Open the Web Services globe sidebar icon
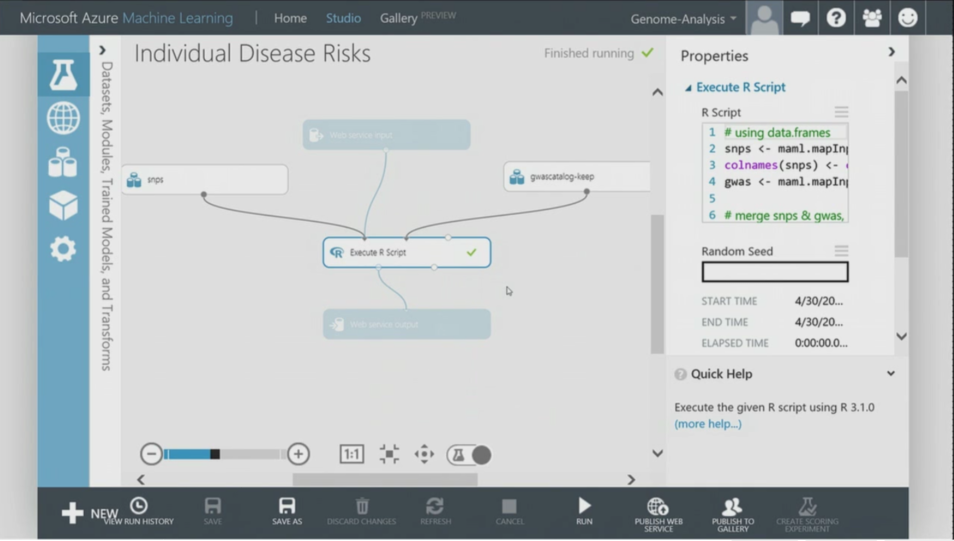 [x=63, y=117]
